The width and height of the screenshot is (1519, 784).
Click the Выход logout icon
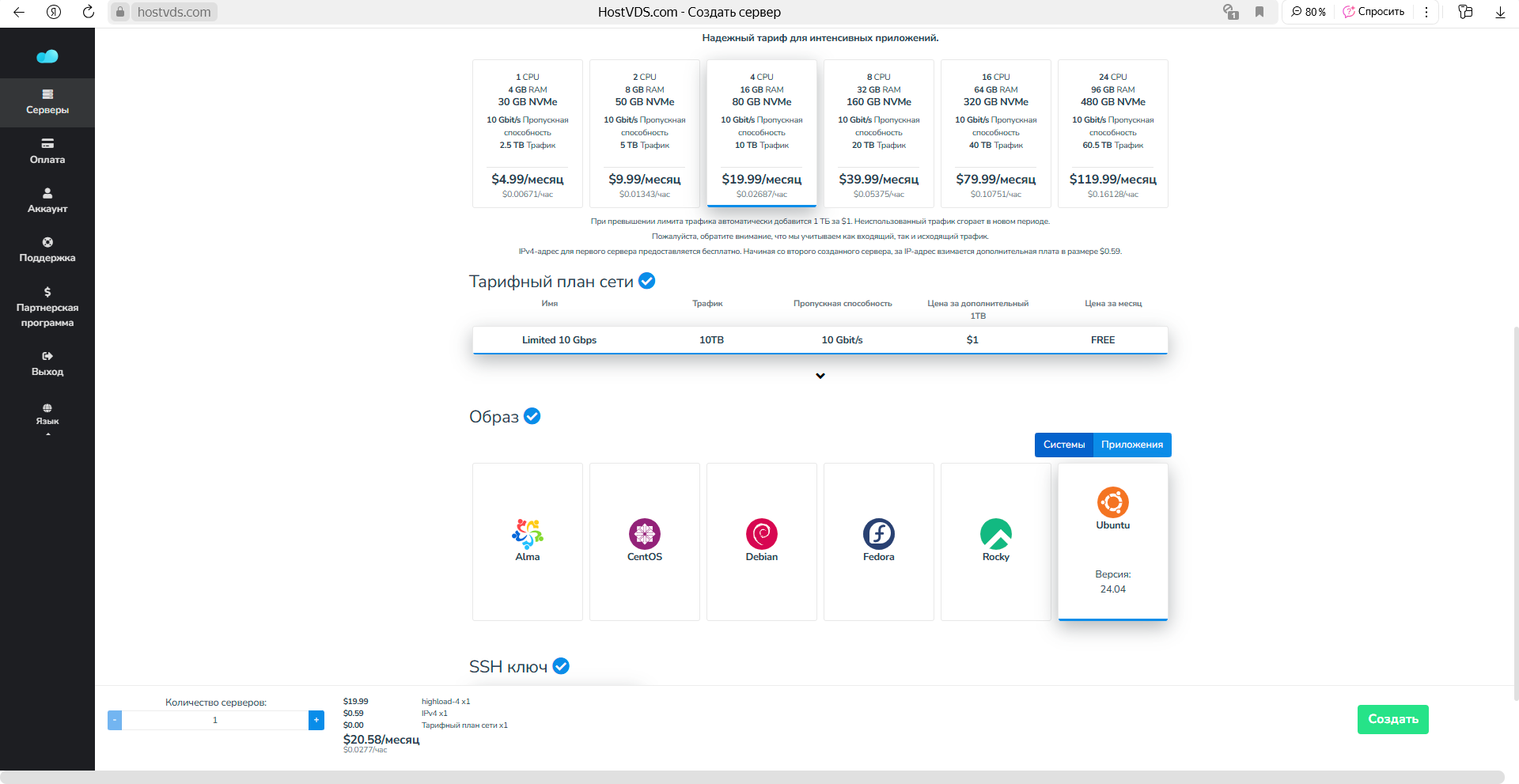pos(47,356)
